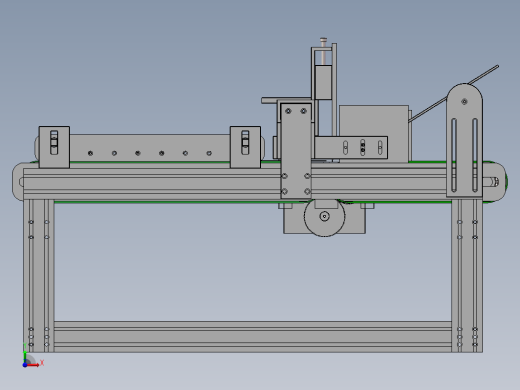
Task: Pick the right vertical frame leg
Action: tap(467, 275)
